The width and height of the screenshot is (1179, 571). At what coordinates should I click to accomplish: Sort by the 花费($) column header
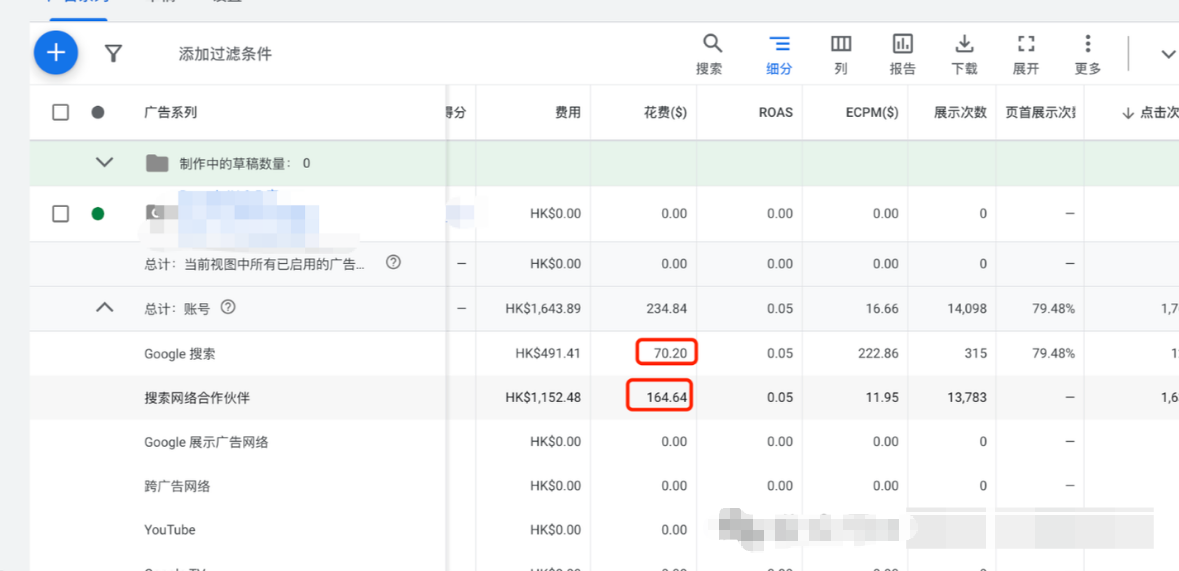tap(660, 113)
